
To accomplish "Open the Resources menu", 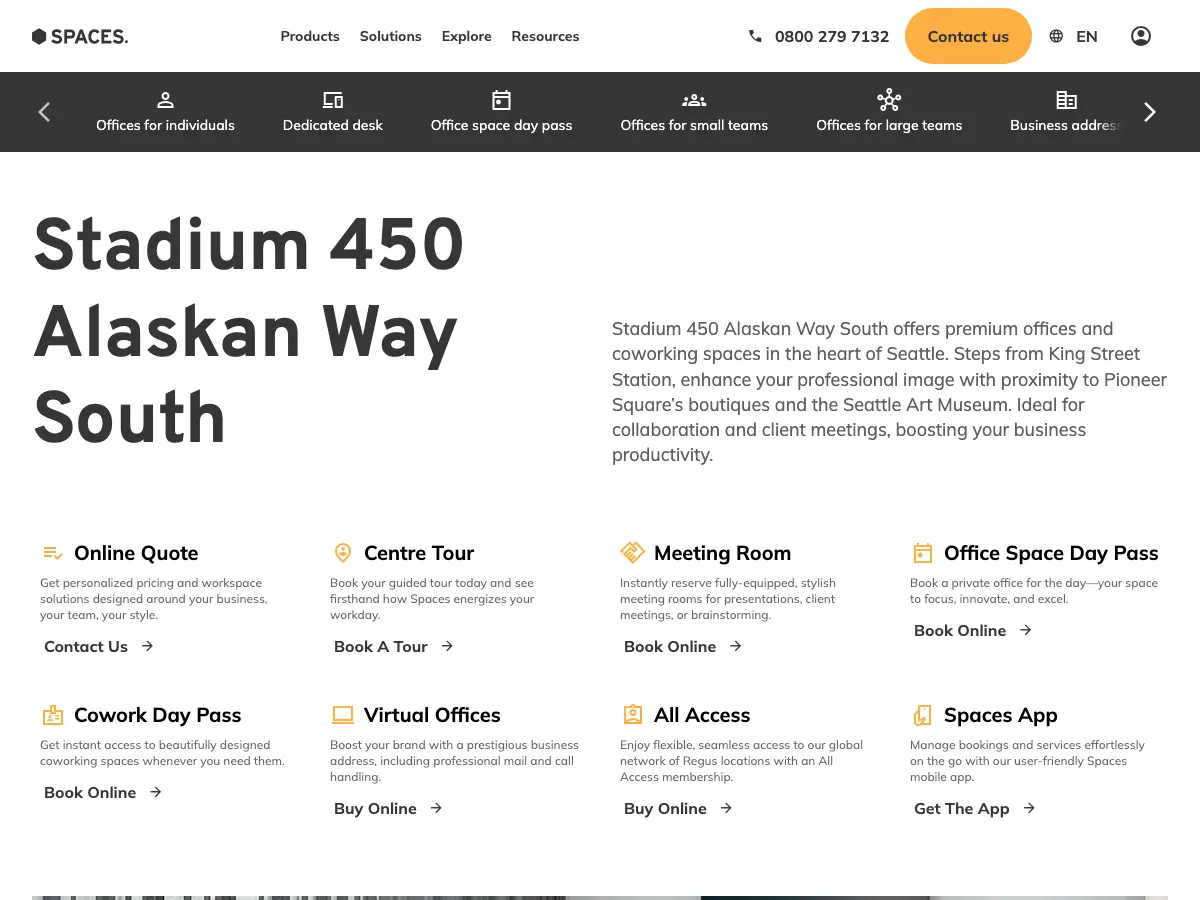I will [x=545, y=36].
